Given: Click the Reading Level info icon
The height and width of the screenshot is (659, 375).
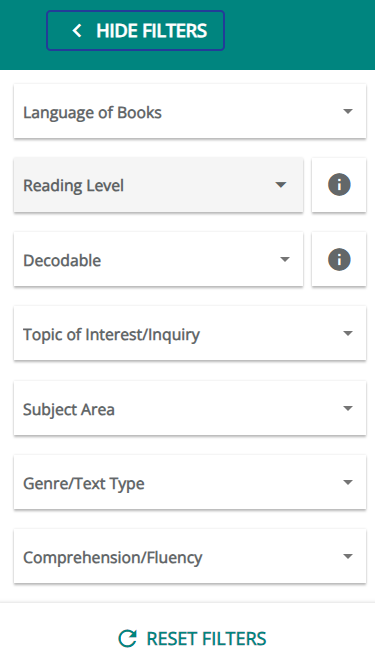Looking at the screenshot, I should tap(339, 185).
